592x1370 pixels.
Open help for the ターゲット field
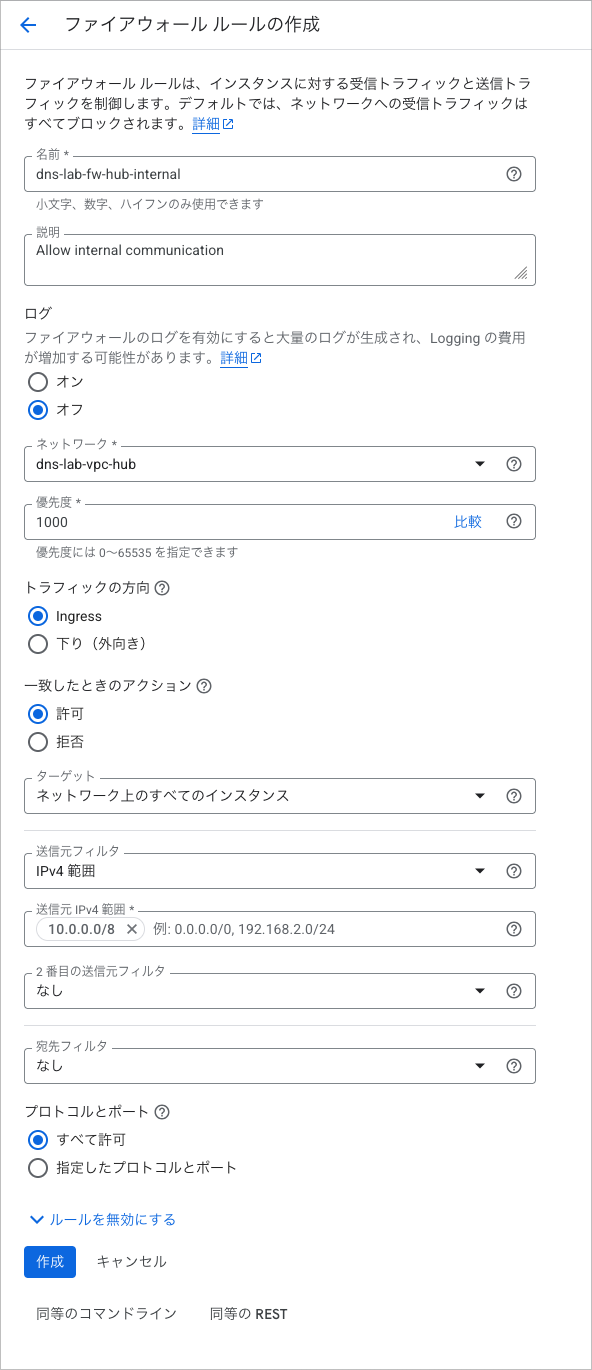[x=514, y=796]
